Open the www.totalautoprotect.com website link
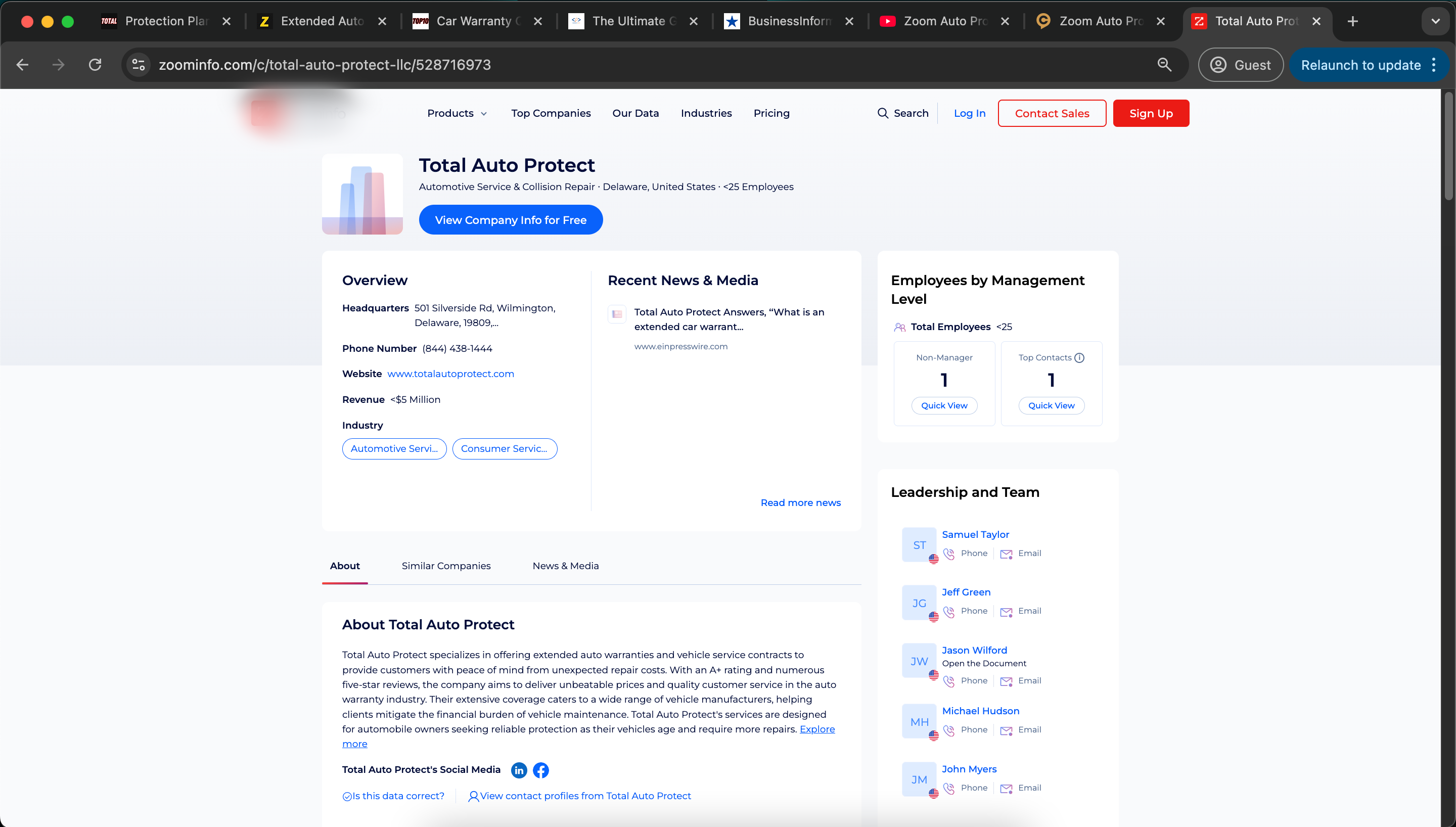This screenshot has height=827, width=1456. [x=450, y=374]
